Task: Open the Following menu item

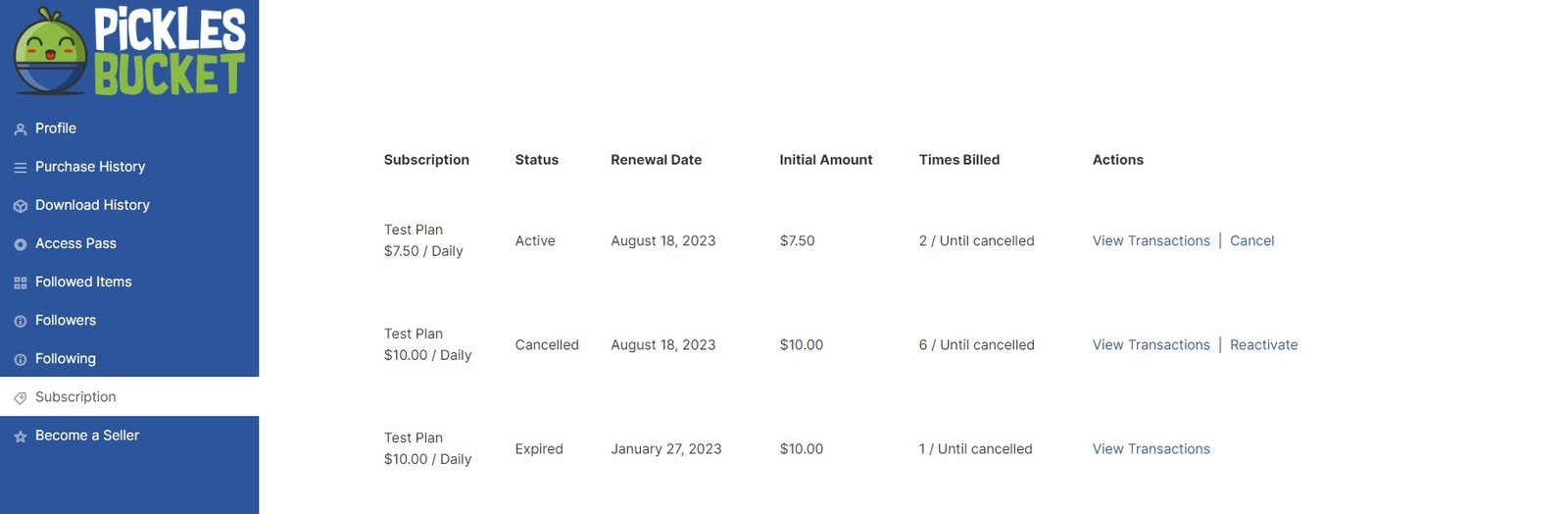Action: coord(66,359)
